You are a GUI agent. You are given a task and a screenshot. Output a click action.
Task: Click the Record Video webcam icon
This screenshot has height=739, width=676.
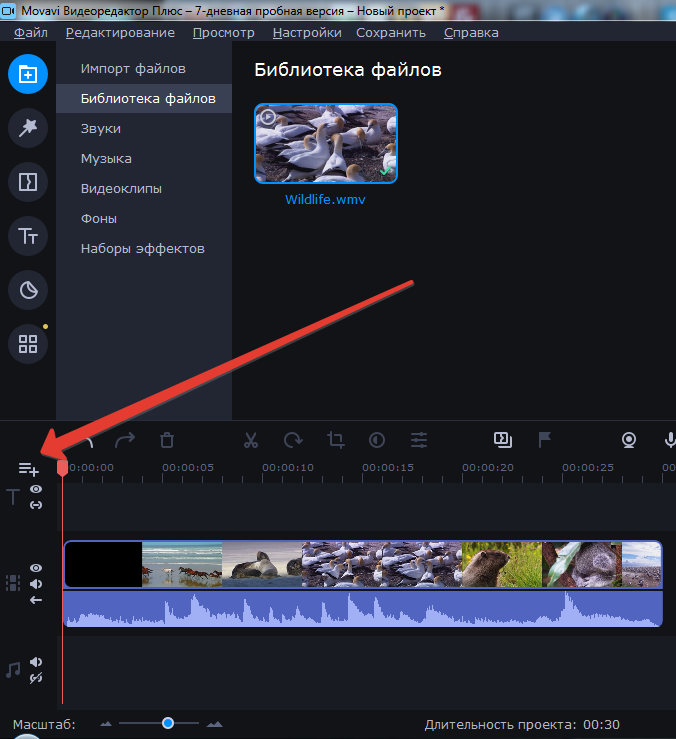pos(629,440)
